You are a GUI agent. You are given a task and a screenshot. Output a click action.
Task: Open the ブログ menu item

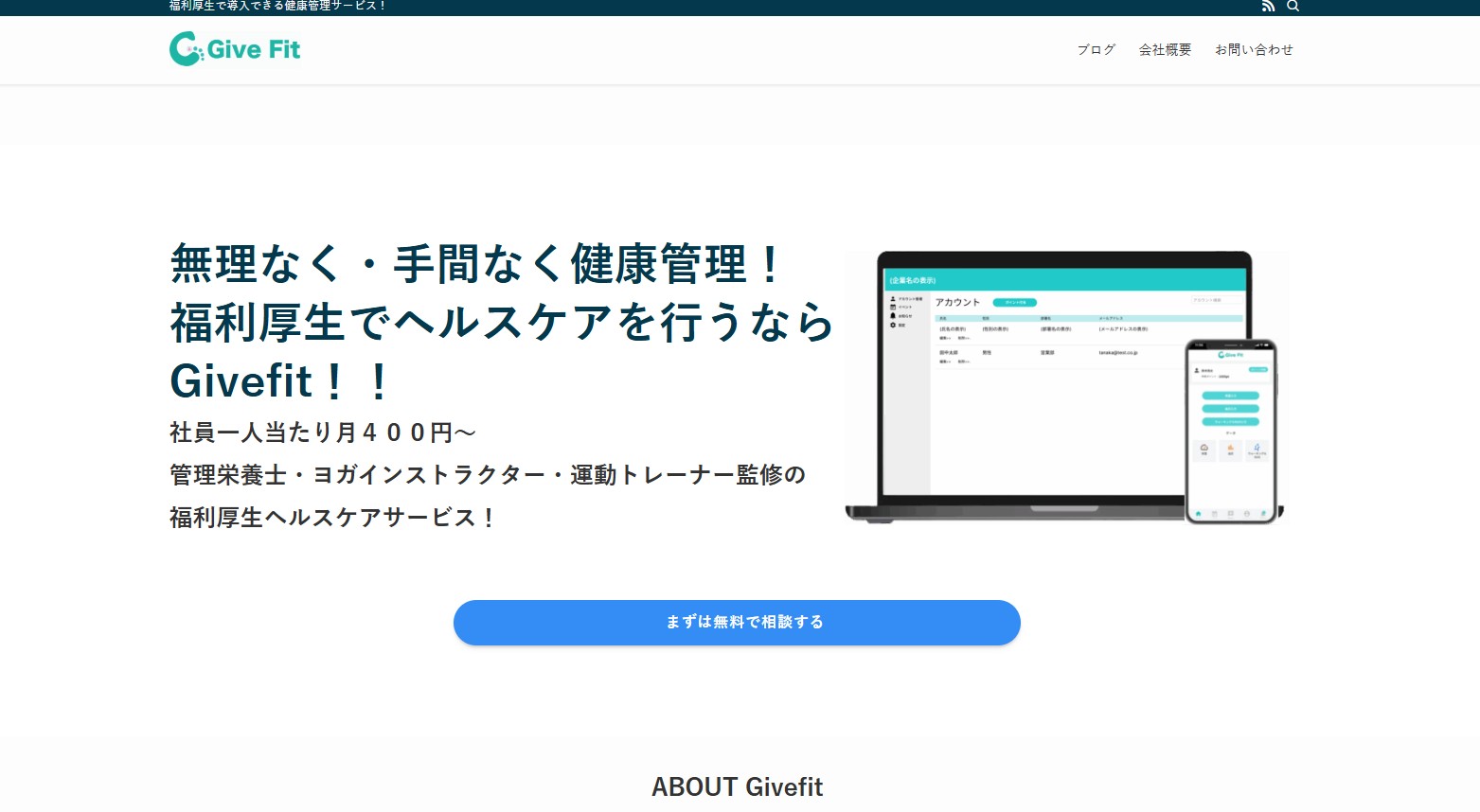(x=1097, y=50)
